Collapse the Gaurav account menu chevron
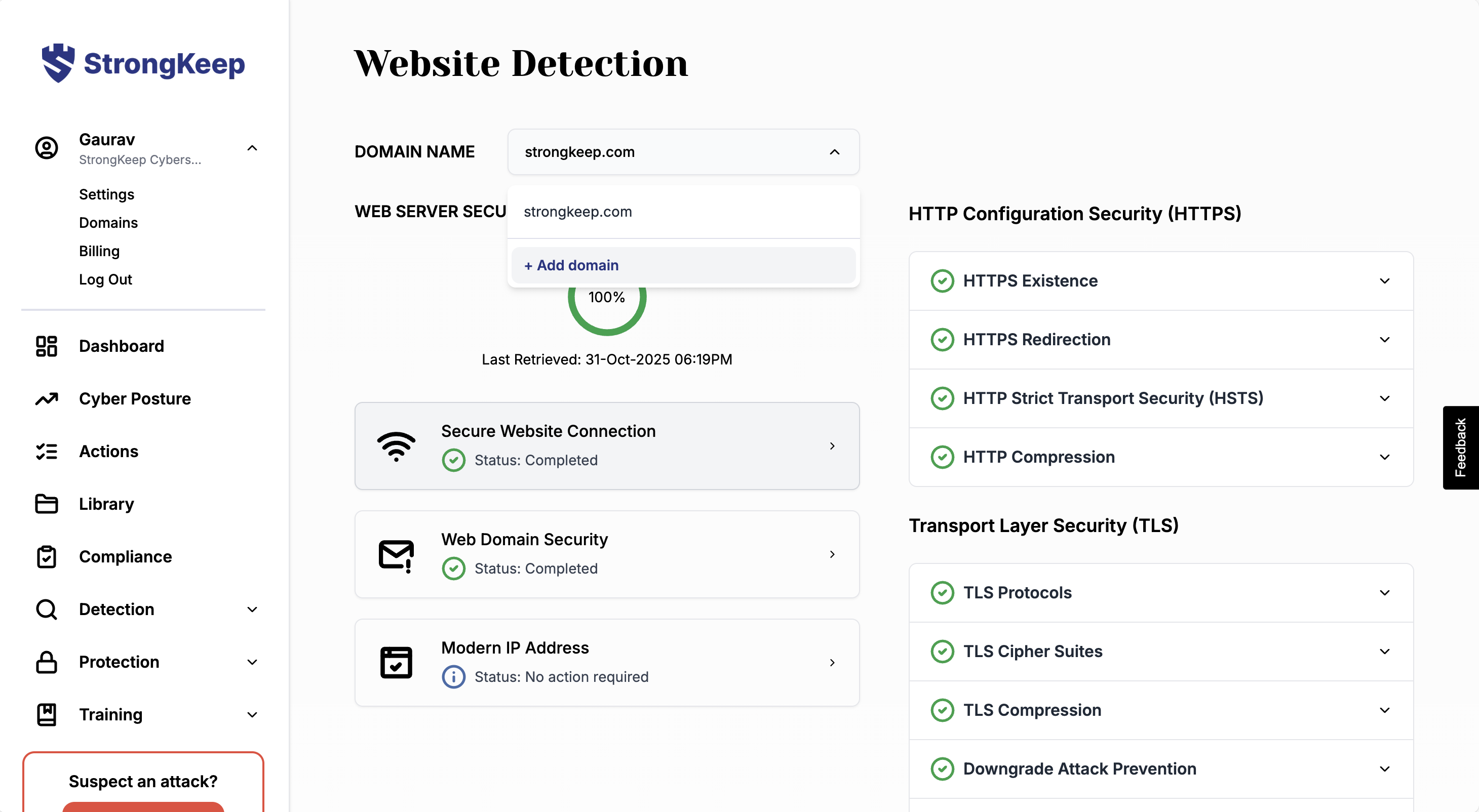Viewport: 1479px width, 812px height. coord(252,148)
